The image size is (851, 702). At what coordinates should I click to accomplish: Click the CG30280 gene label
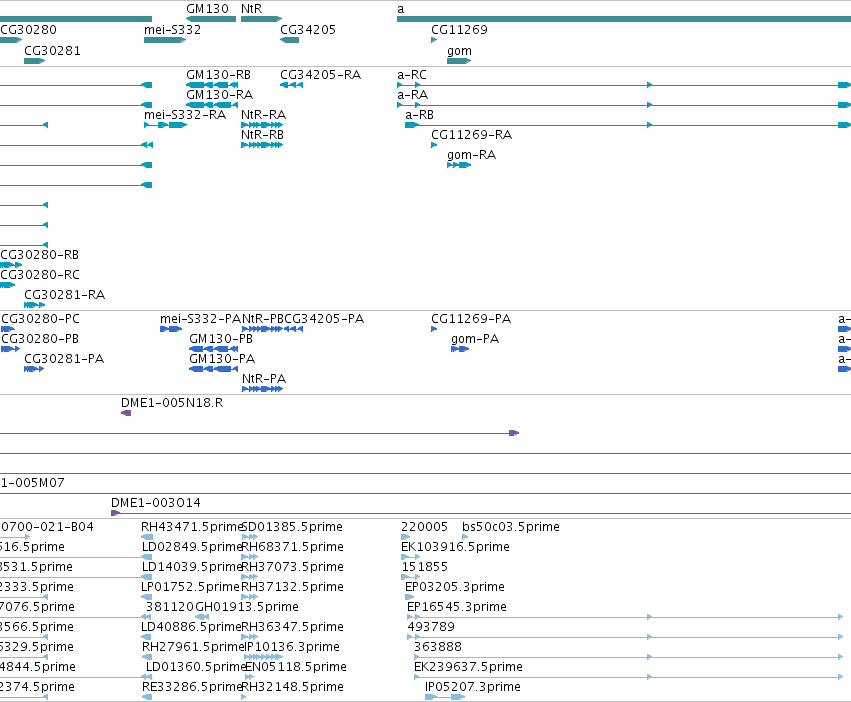pyautogui.click(x=28, y=29)
